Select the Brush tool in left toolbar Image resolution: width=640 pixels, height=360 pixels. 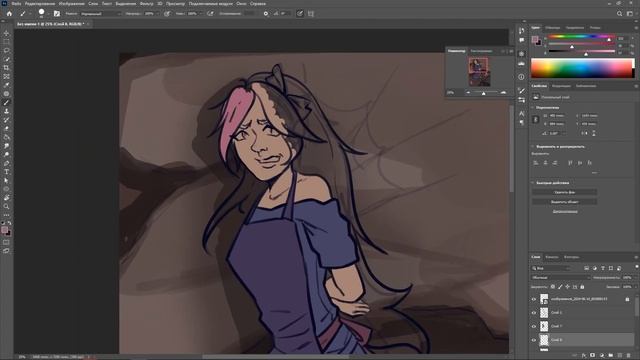(x=6, y=102)
